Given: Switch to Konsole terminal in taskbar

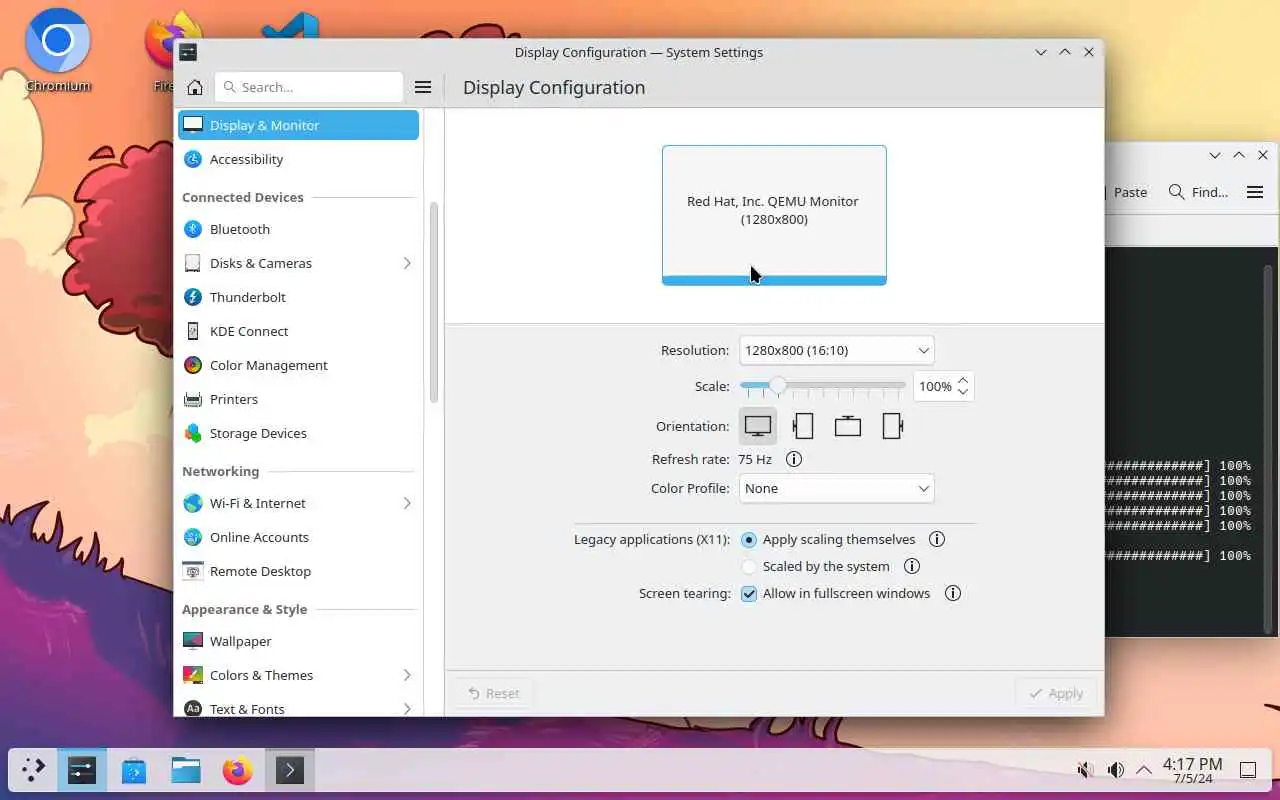Looking at the screenshot, I should [x=290, y=770].
